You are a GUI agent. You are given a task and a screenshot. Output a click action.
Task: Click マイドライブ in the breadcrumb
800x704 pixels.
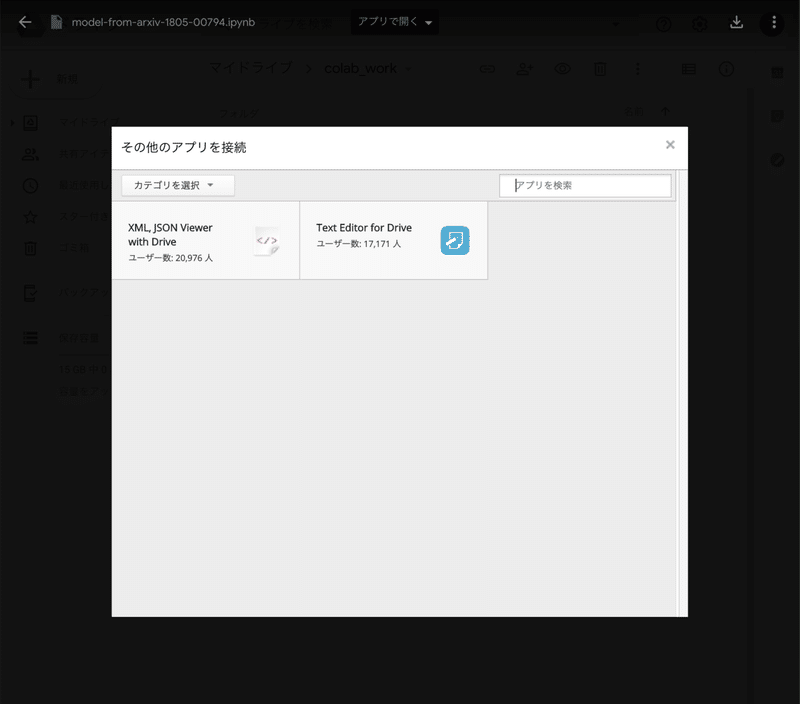pos(251,68)
